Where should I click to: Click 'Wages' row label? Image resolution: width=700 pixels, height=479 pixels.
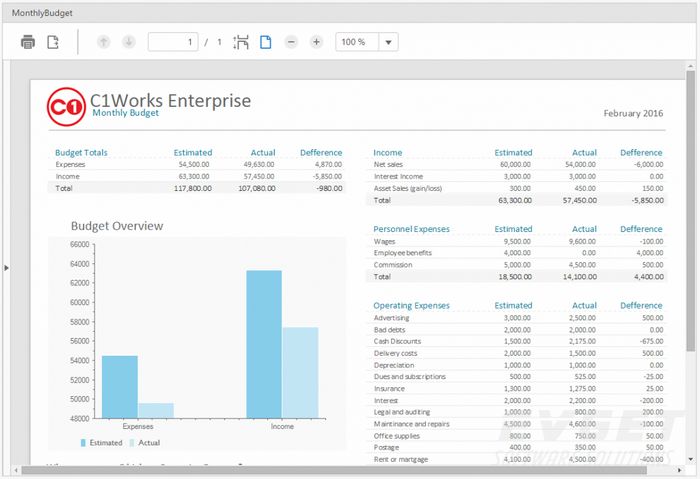pyautogui.click(x=384, y=242)
